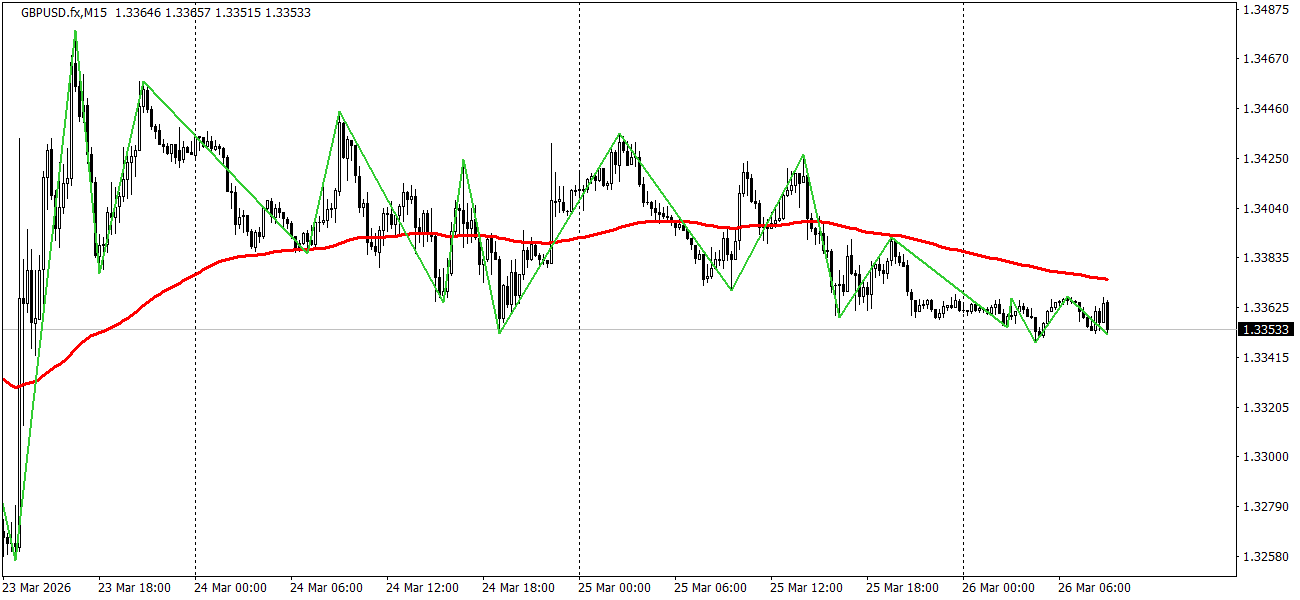Screen dimensions: 1300x600
Task: Click the 24 Mar 18:00 time label
Action: pos(518,588)
